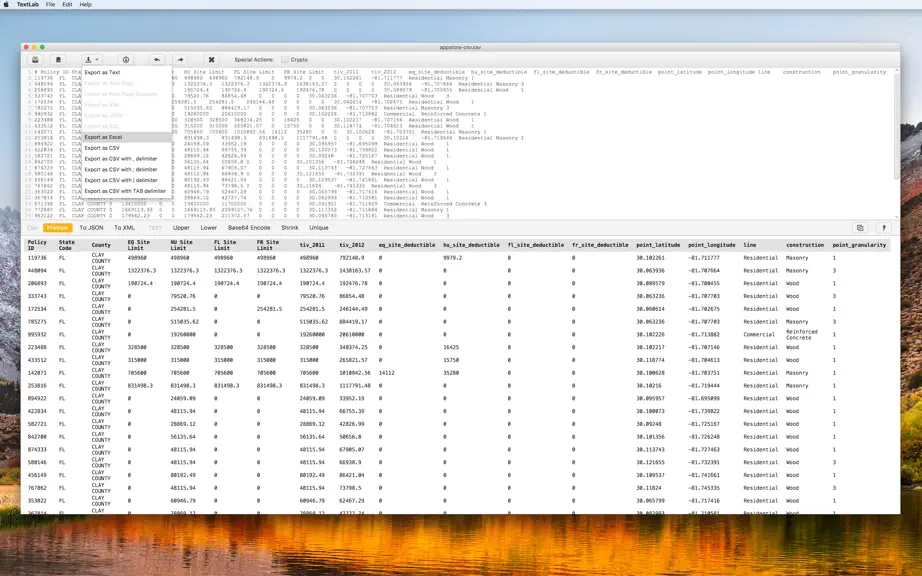This screenshot has height=576, width=922.
Task: Click the redo arrow icon
Action: pos(181,59)
